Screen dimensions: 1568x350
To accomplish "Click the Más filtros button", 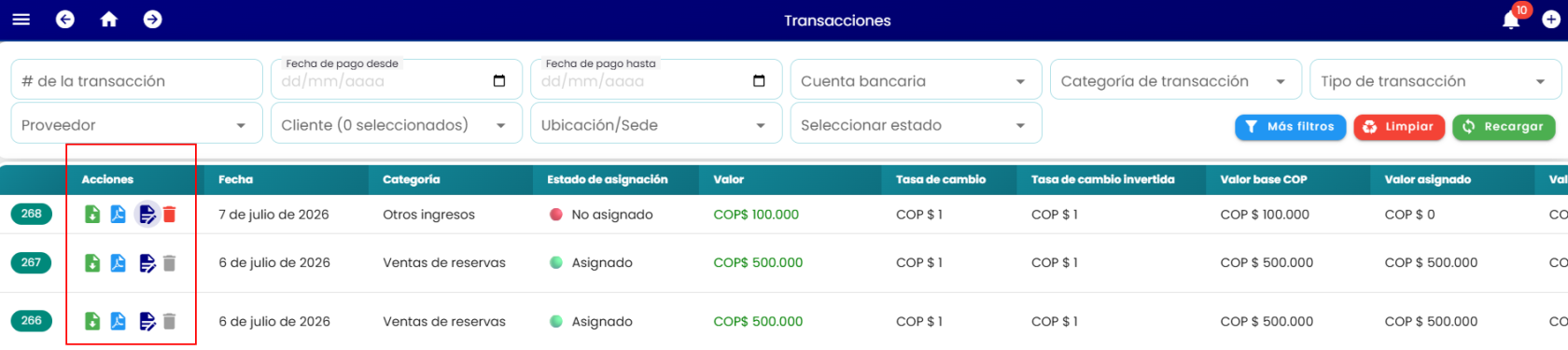I will tap(1291, 127).
